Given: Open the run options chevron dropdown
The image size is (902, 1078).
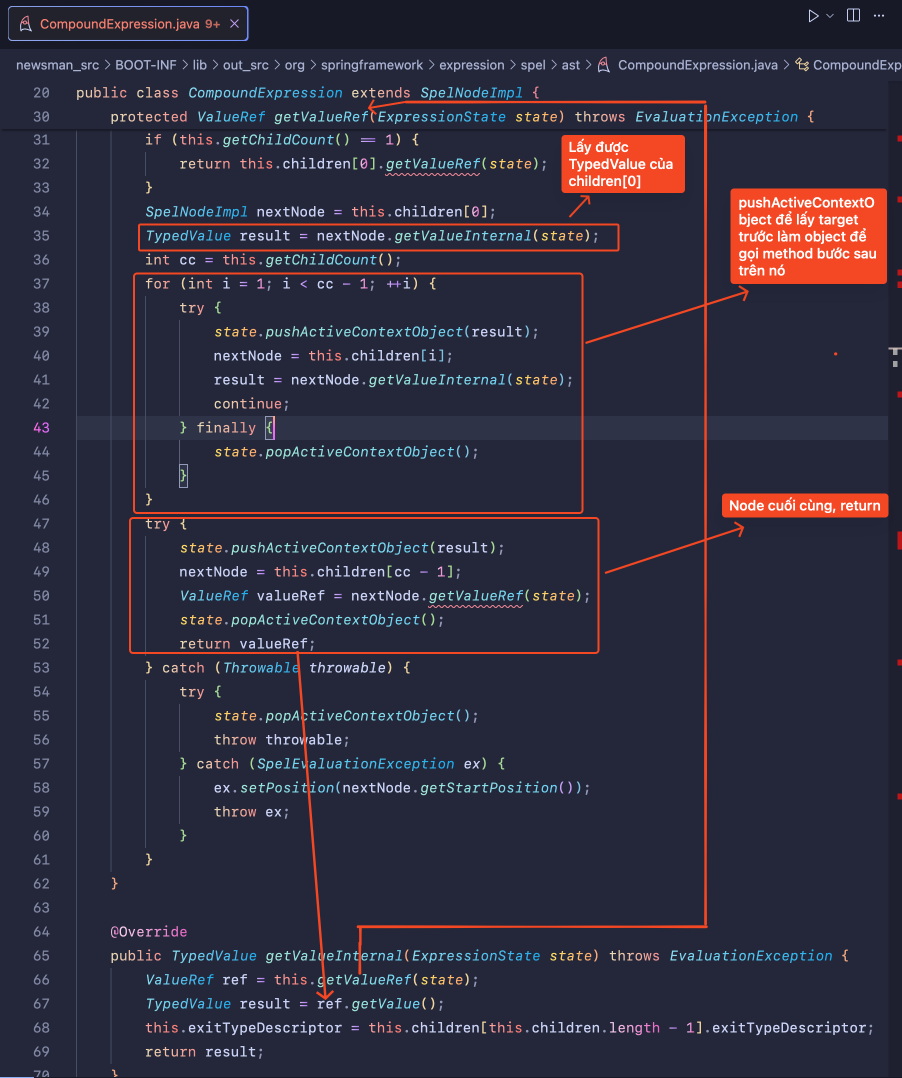Looking at the screenshot, I should pos(830,16).
